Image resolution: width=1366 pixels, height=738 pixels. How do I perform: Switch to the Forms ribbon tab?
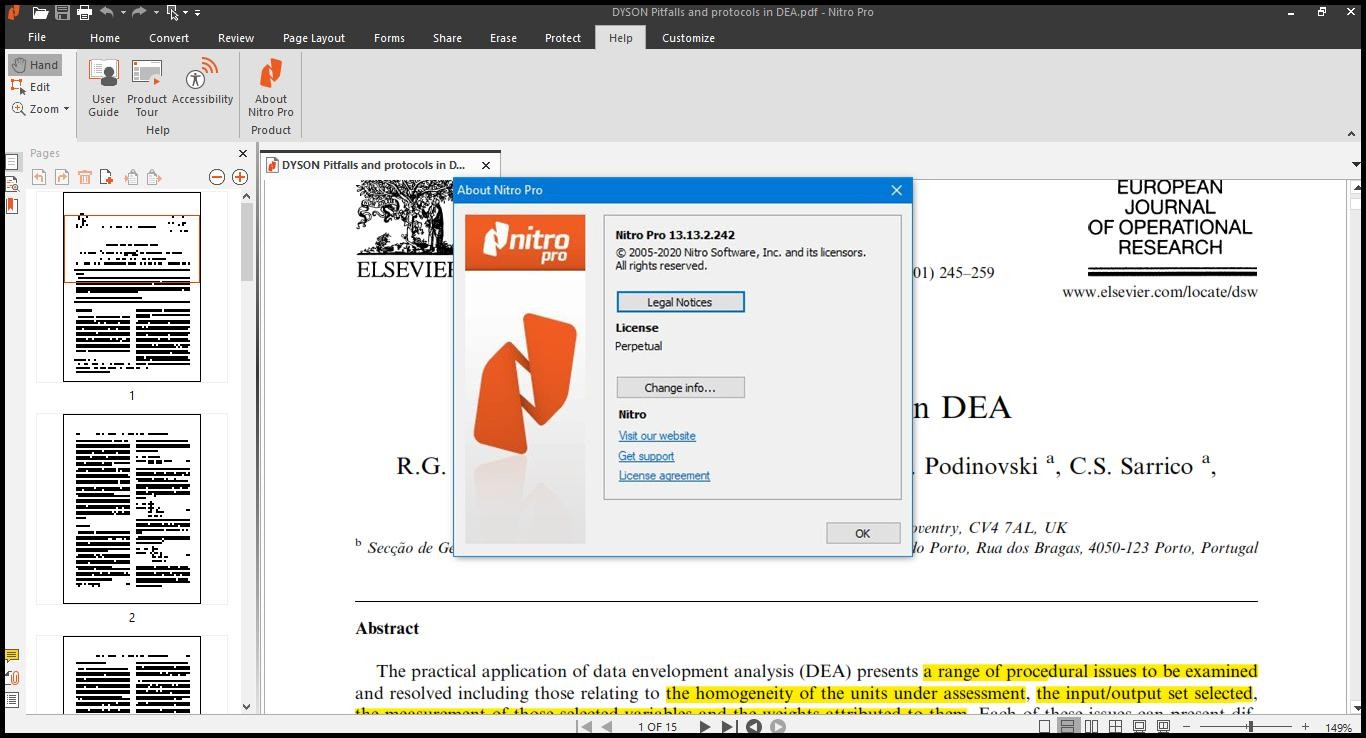coord(389,38)
